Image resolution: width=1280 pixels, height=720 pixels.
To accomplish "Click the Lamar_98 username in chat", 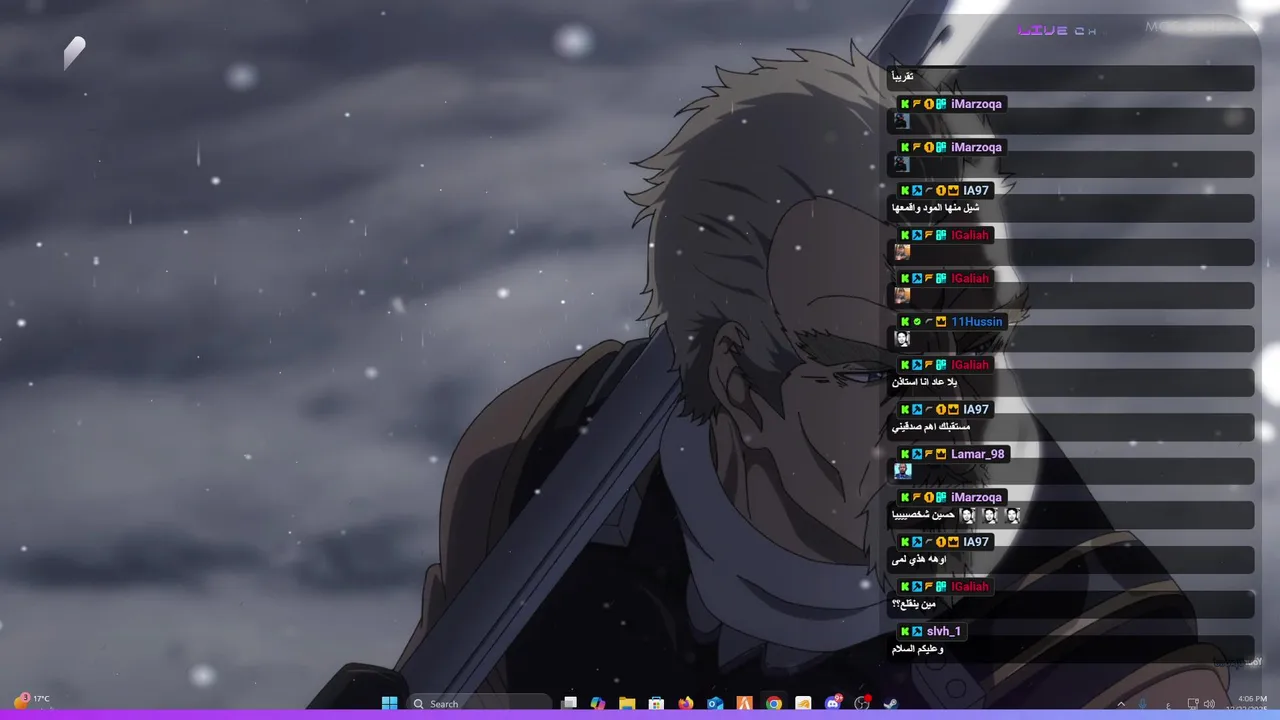I will pyautogui.click(x=978, y=454).
